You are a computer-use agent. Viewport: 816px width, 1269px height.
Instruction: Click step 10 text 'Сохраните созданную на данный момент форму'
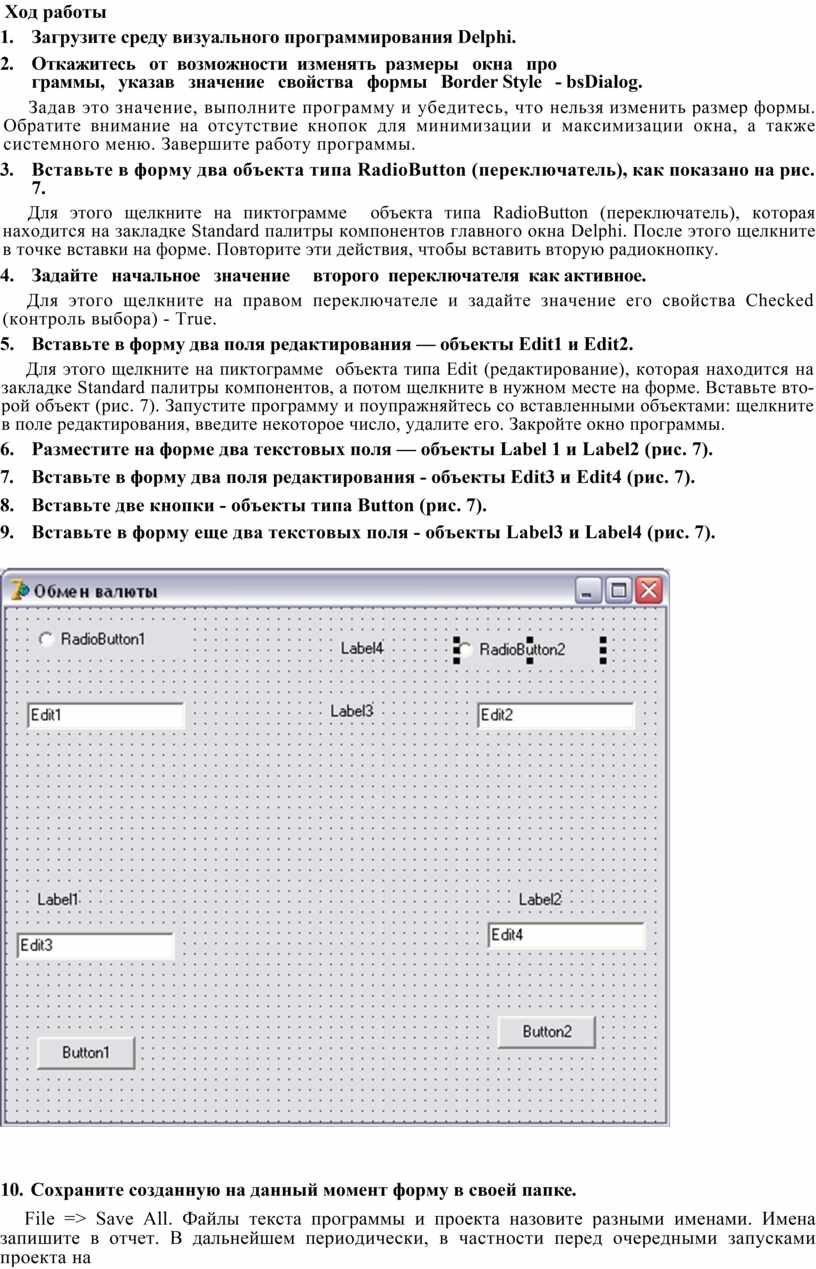[x=249, y=1190]
